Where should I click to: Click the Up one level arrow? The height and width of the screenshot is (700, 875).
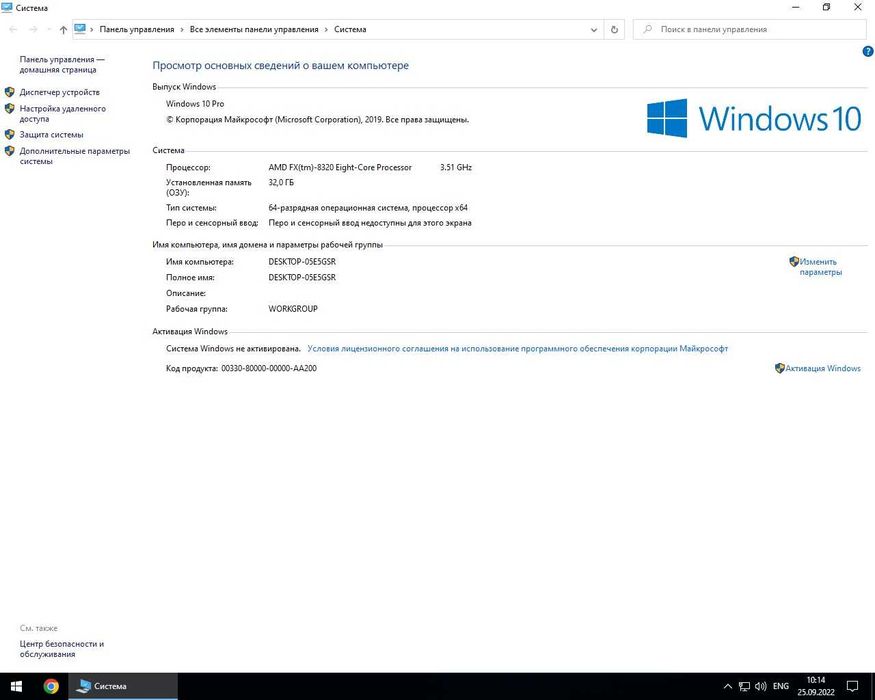click(x=63, y=30)
